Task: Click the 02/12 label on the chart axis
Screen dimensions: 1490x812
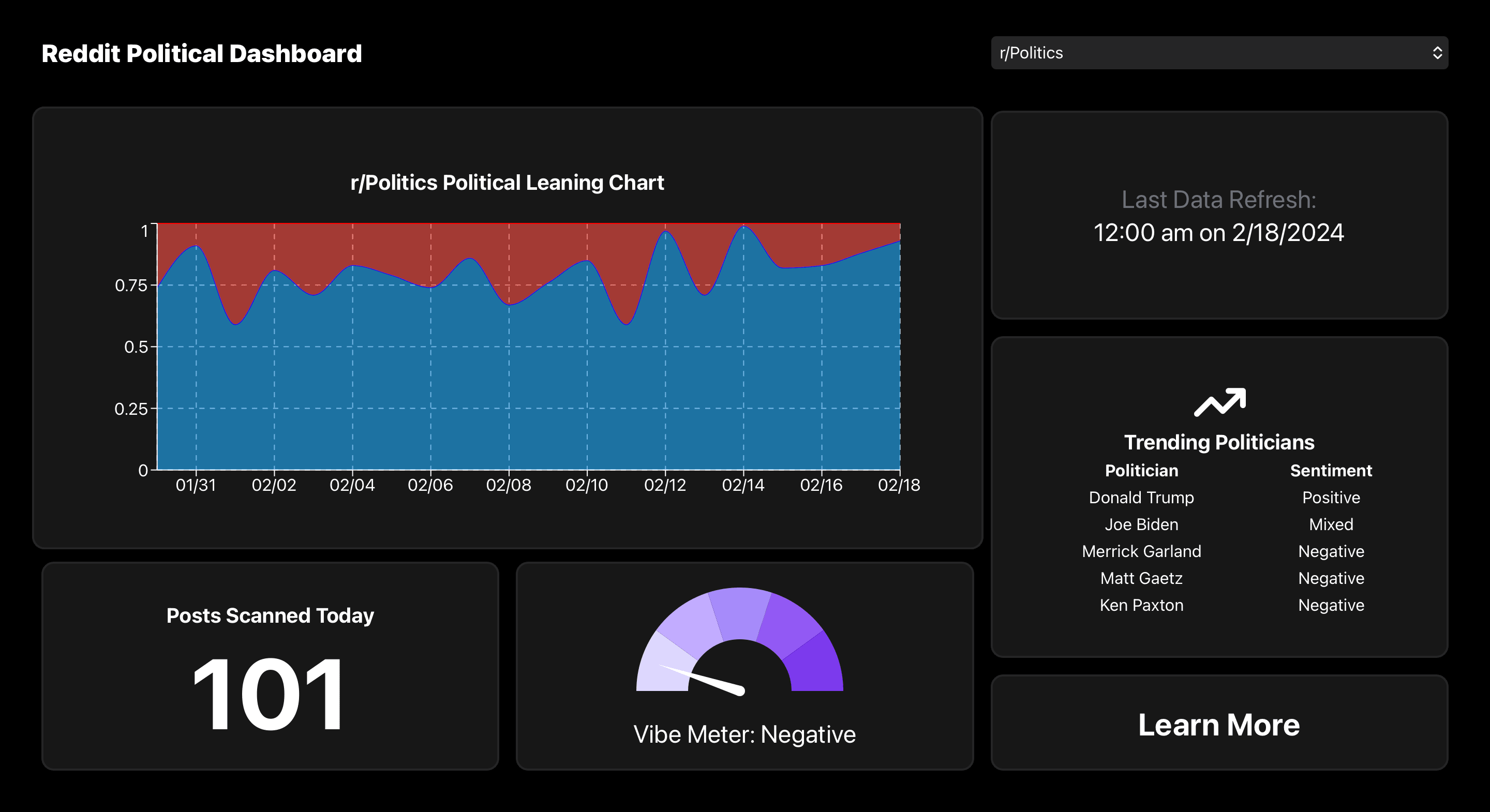Action: click(x=666, y=486)
